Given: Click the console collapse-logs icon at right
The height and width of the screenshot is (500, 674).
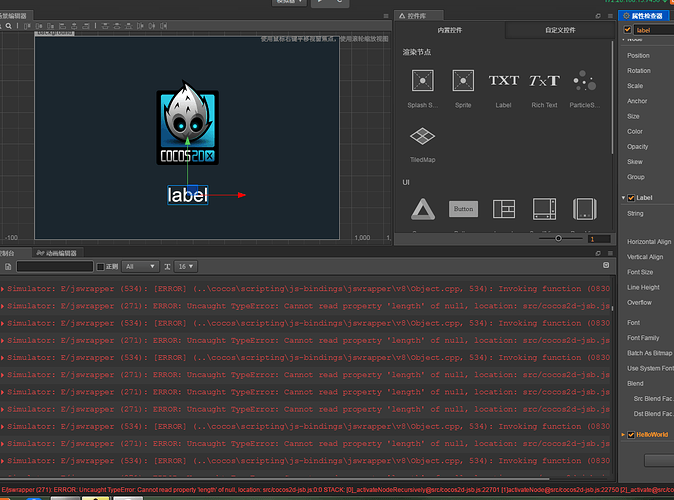Looking at the screenshot, I should [606, 265].
